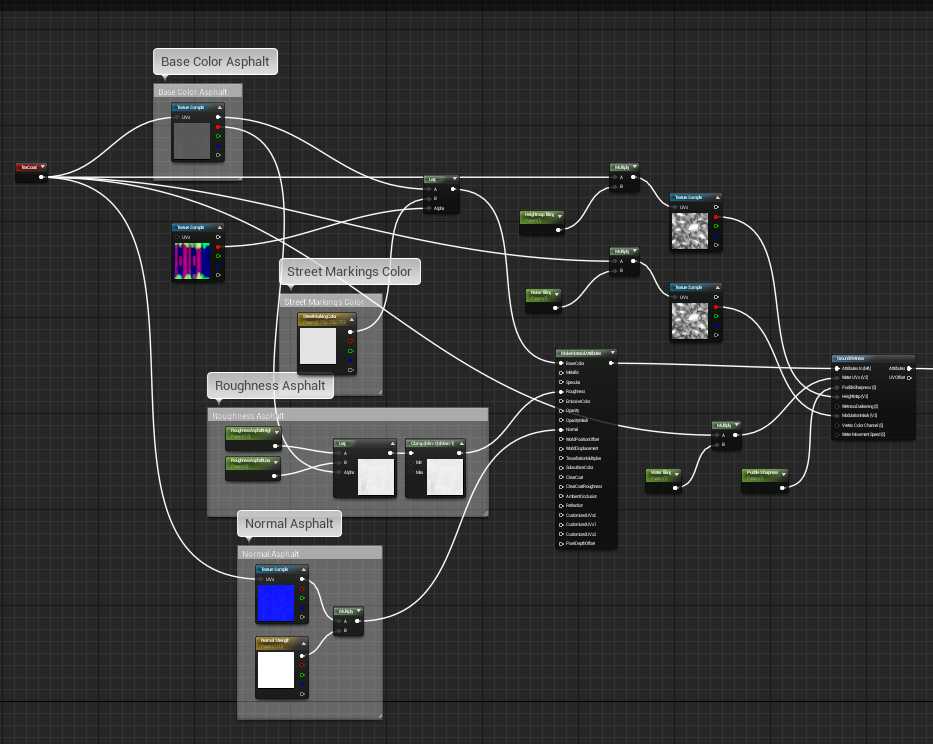
Task: Click Water Tiling parameter output pin
Action: click(x=675, y=488)
